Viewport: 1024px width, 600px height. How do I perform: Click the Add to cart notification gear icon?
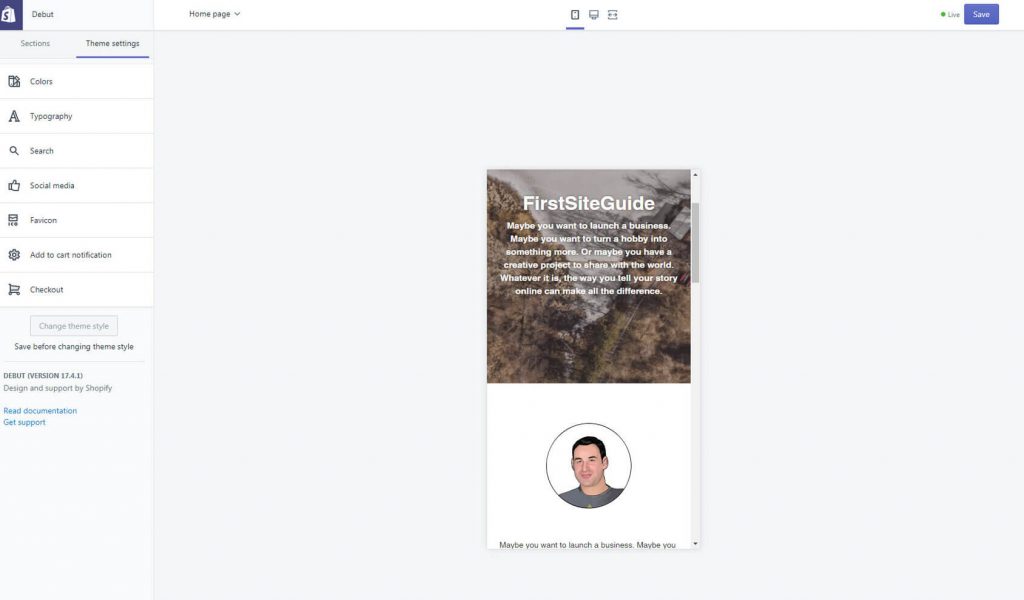coord(14,254)
